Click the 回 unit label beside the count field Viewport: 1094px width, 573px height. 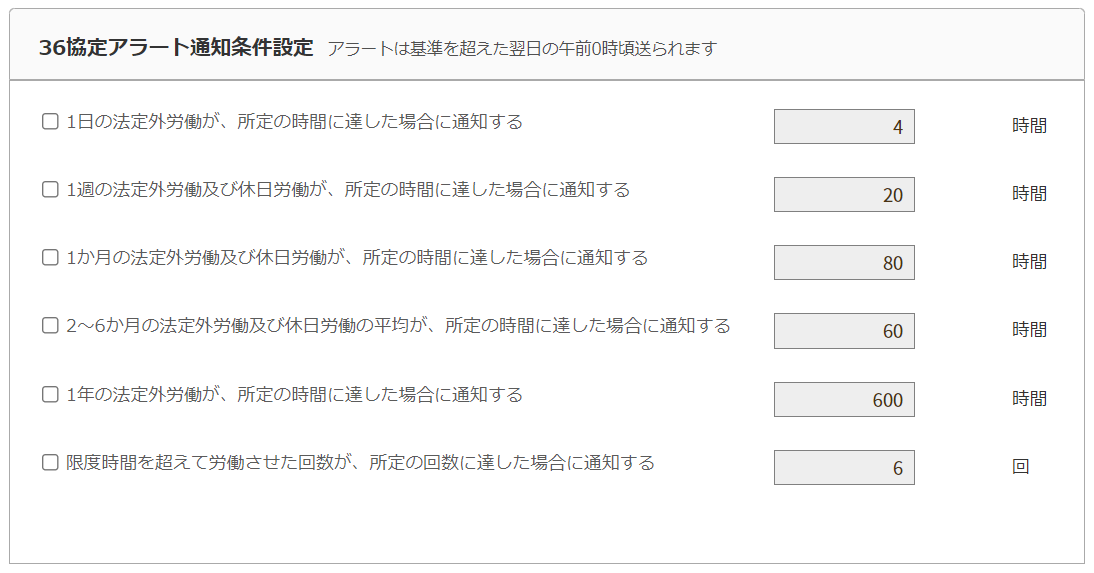pyautogui.click(x=1020, y=467)
